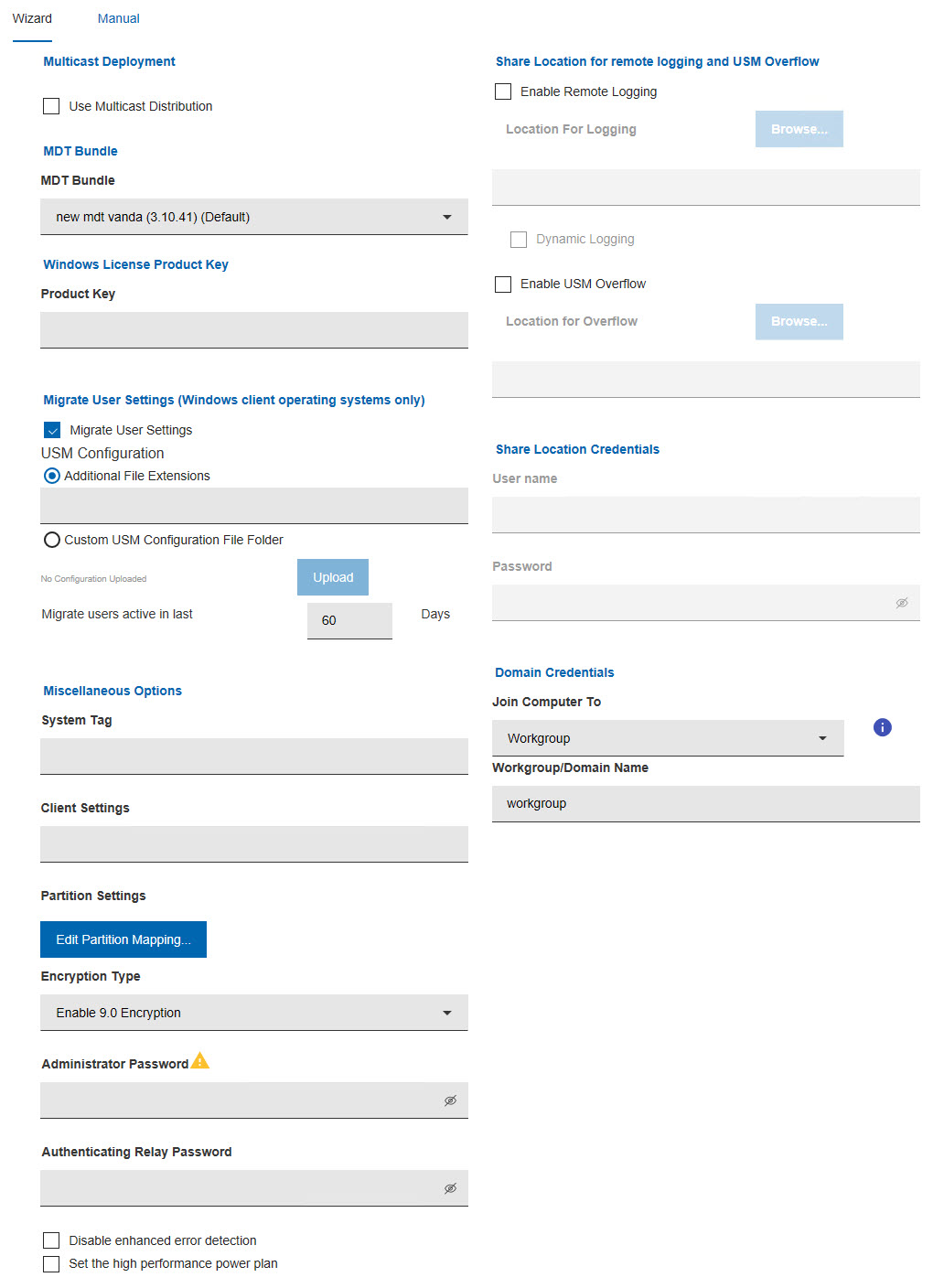The image size is (933, 1288).
Task: Select Custom USM Configuration File Folder option
Action: [x=52, y=540]
